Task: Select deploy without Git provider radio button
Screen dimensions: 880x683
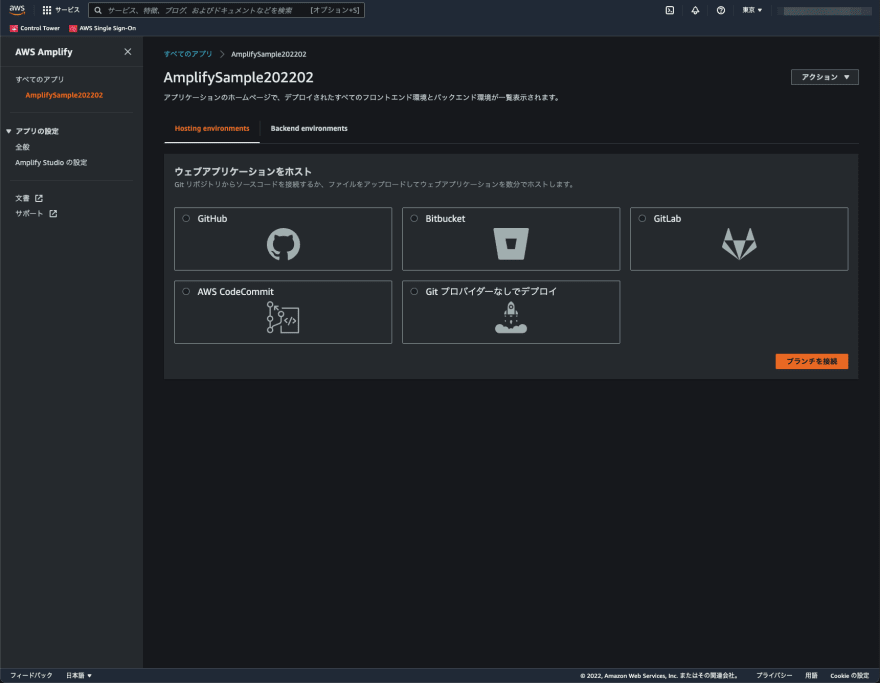Action: tap(414, 291)
